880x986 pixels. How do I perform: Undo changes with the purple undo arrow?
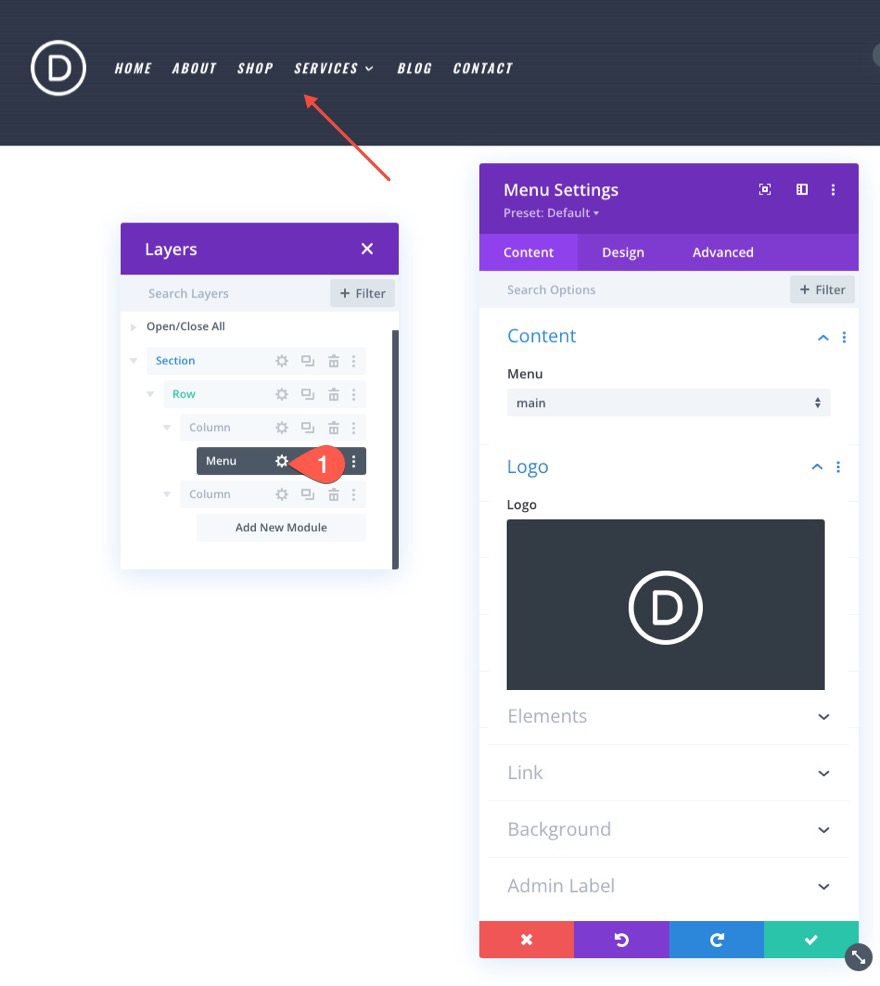point(621,939)
